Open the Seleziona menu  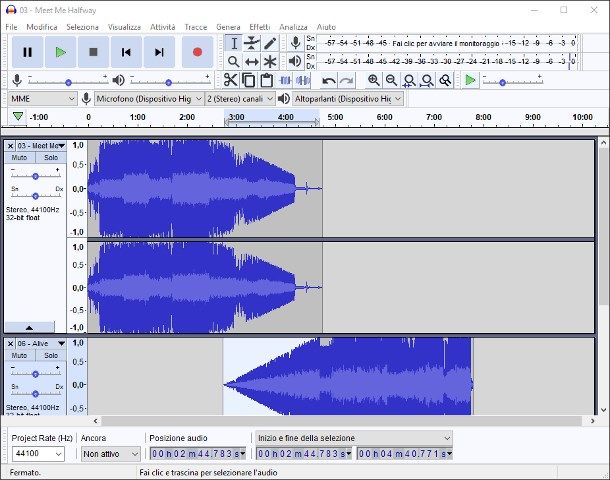[x=82, y=27]
